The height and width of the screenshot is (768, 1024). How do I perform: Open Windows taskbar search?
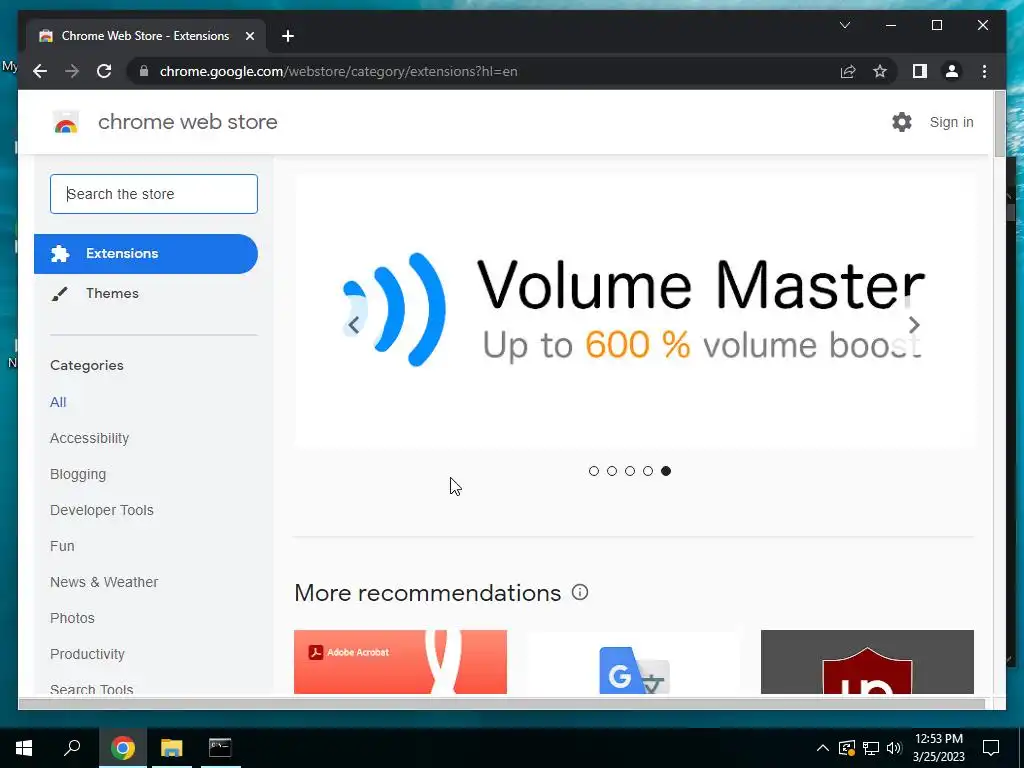click(x=72, y=748)
